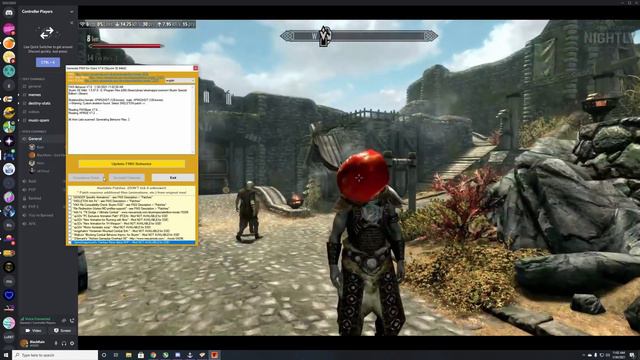Click the Windows taskbar search box
640x360 pixels.
pyautogui.click(x=55, y=355)
